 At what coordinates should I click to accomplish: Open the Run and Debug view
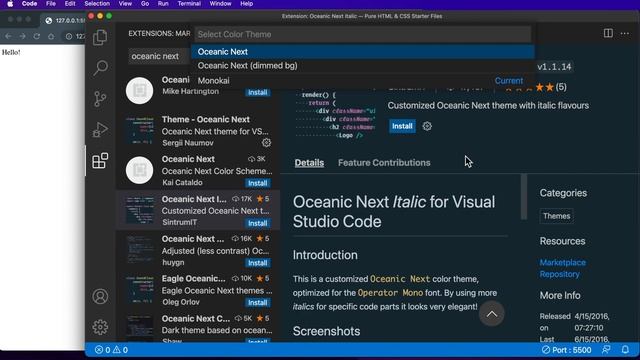pos(100,130)
